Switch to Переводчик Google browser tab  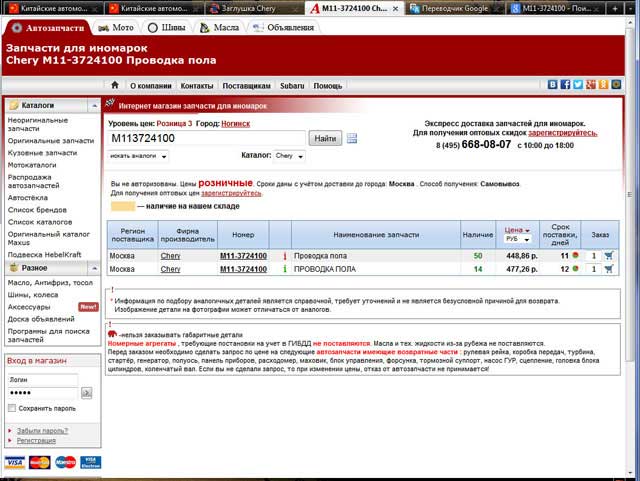[x=454, y=8]
